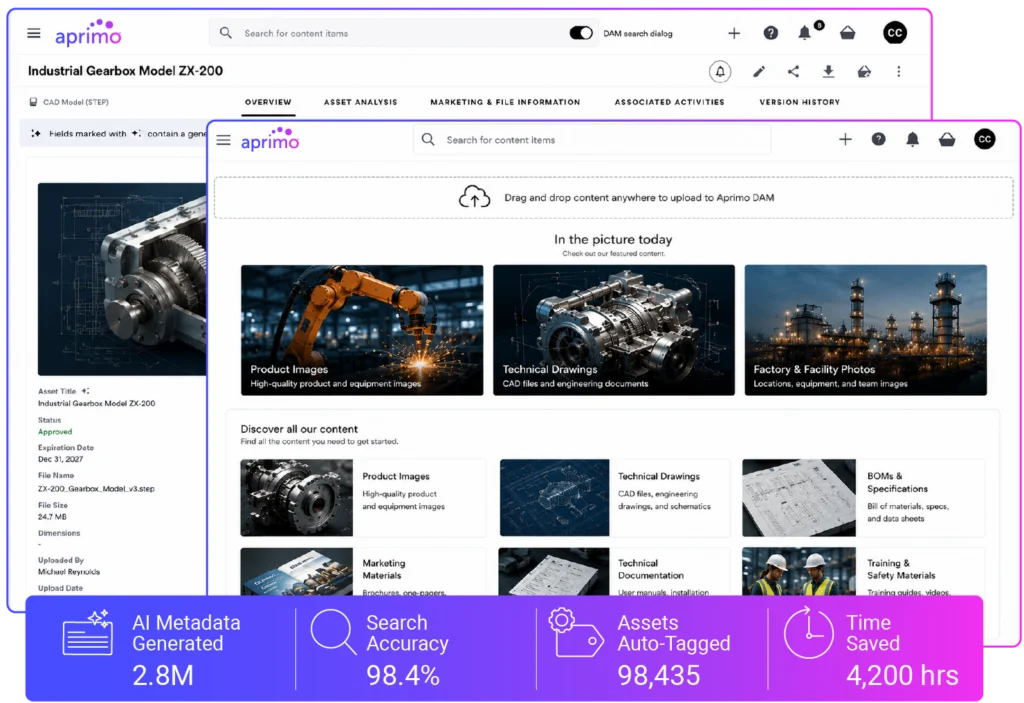Open the hamburger menu in the back window
The height and width of the screenshot is (703, 1024).
coord(34,33)
